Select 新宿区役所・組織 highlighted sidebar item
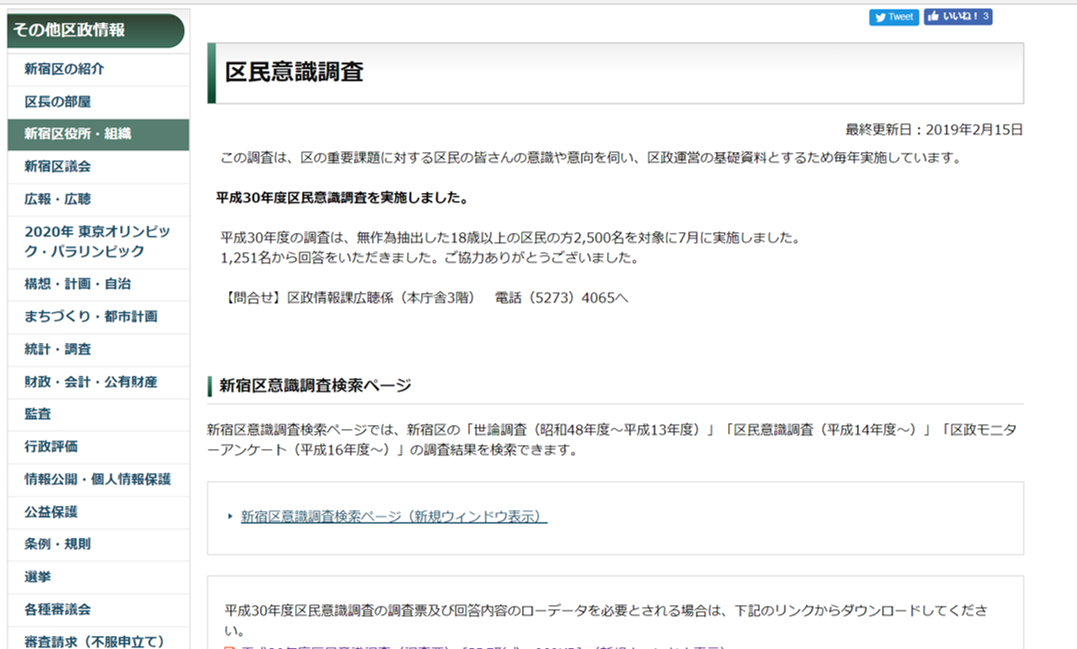The width and height of the screenshot is (1077, 649). (98, 135)
